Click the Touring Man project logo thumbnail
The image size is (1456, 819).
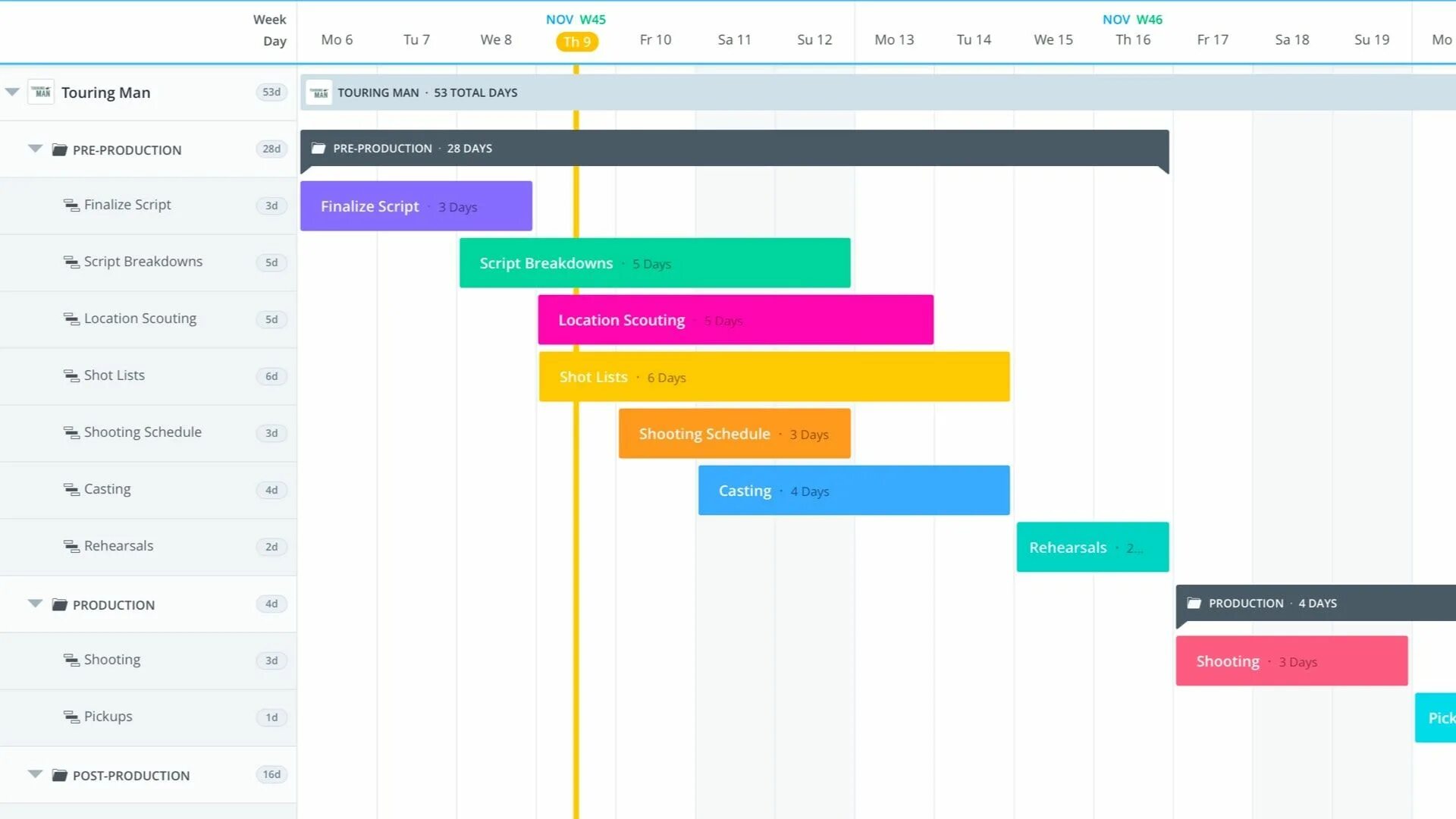(41, 93)
